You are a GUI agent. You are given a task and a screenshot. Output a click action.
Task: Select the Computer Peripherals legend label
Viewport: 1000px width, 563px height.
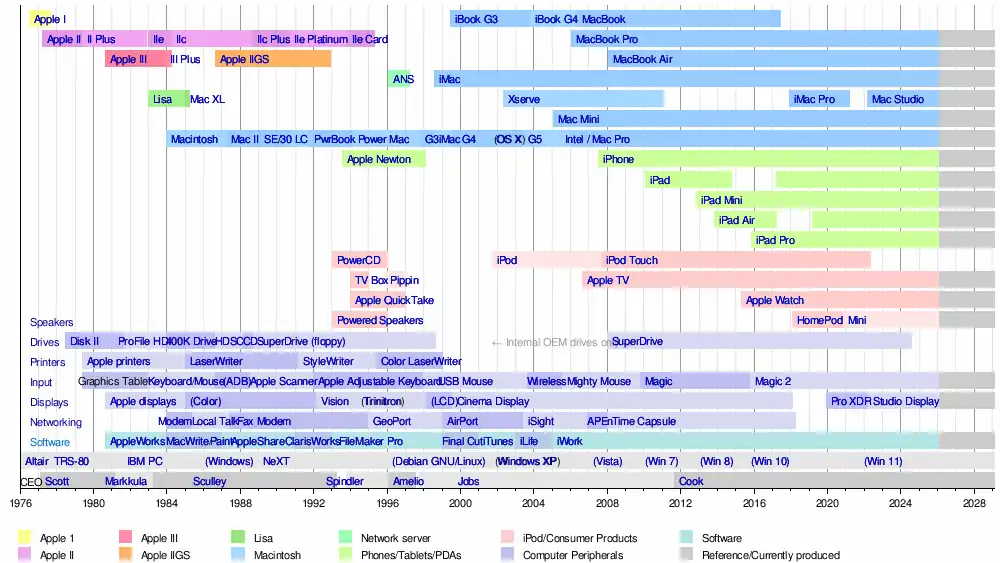pyautogui.click(x=573, y=555)
